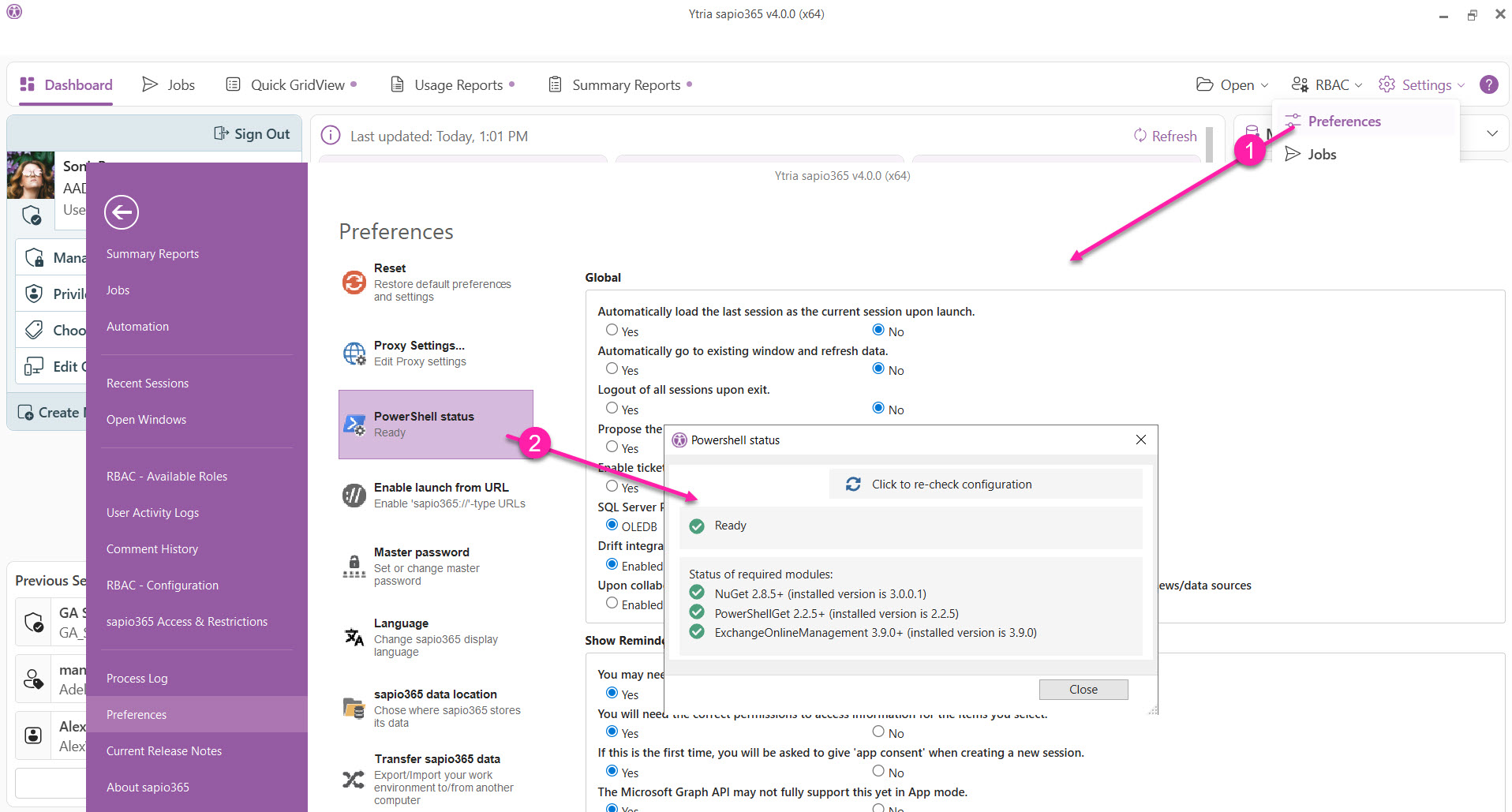Image resolution: width=1512 pixels, height=812 pixels.
Task: Click the sapio365 data location folder icon
Action: tap(354, 708)
